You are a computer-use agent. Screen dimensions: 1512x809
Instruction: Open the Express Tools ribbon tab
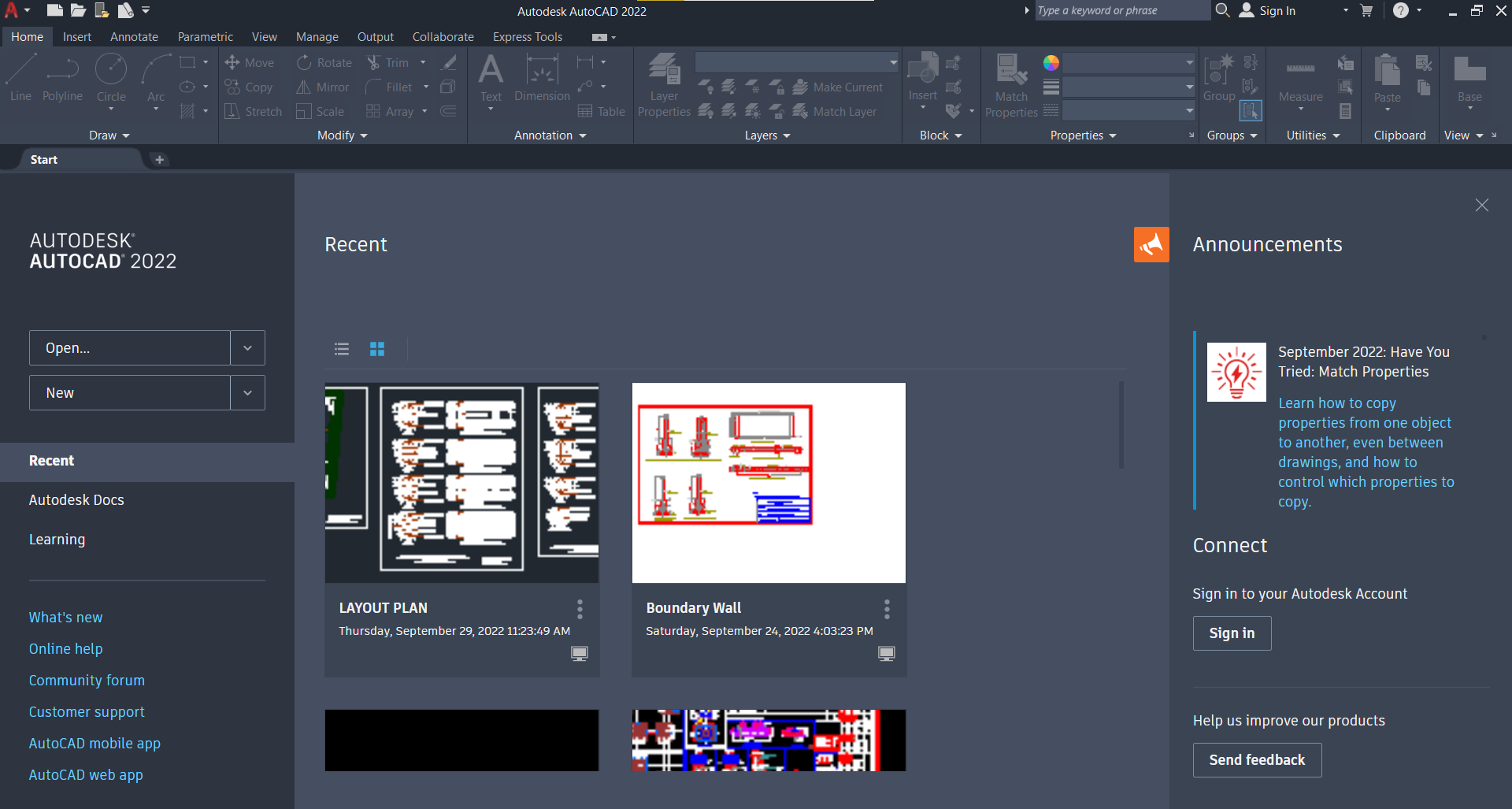(527, 37)
